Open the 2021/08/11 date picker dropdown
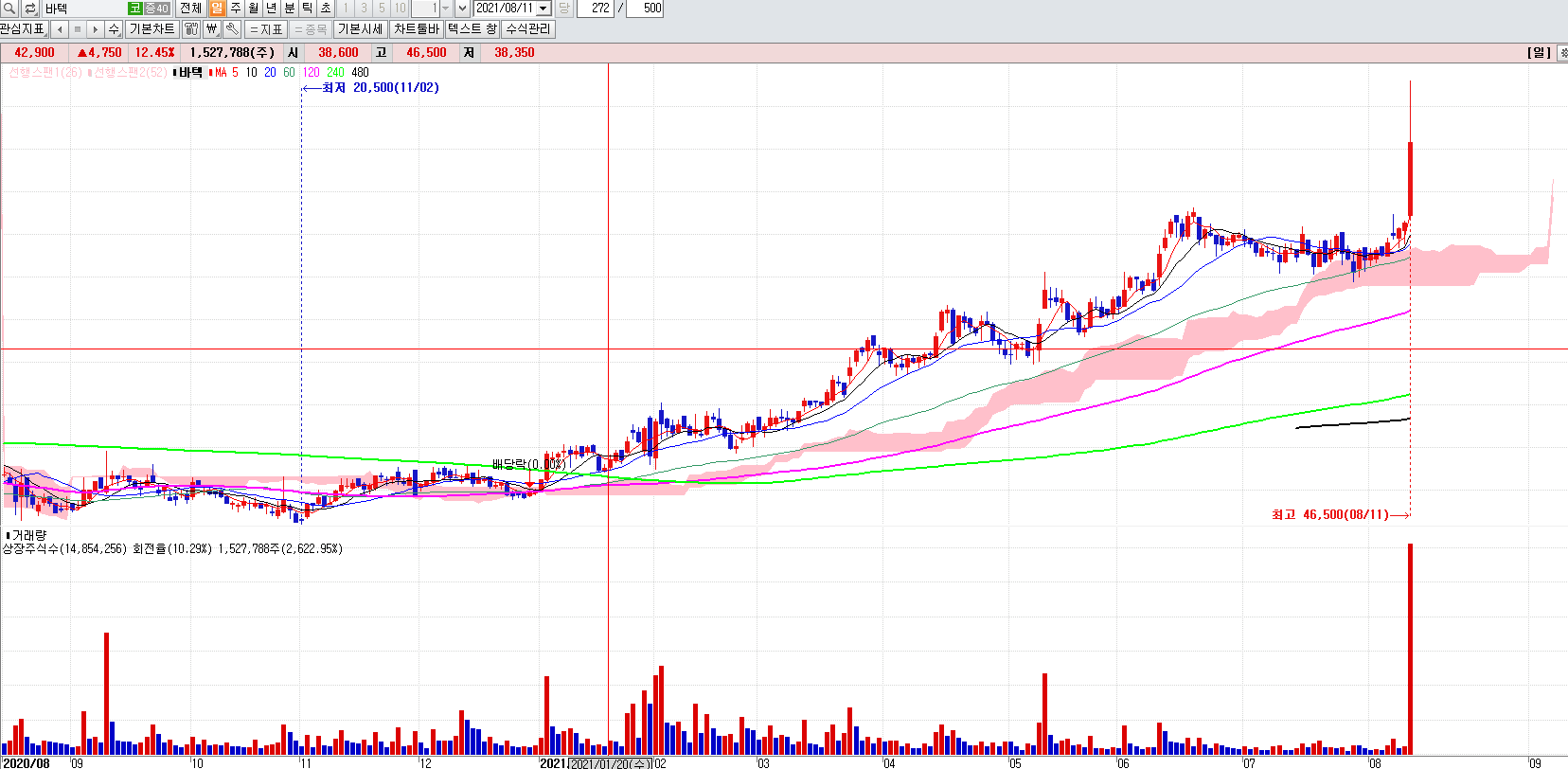The height and width of the screenshot is (769, 1568). (543, 9)
